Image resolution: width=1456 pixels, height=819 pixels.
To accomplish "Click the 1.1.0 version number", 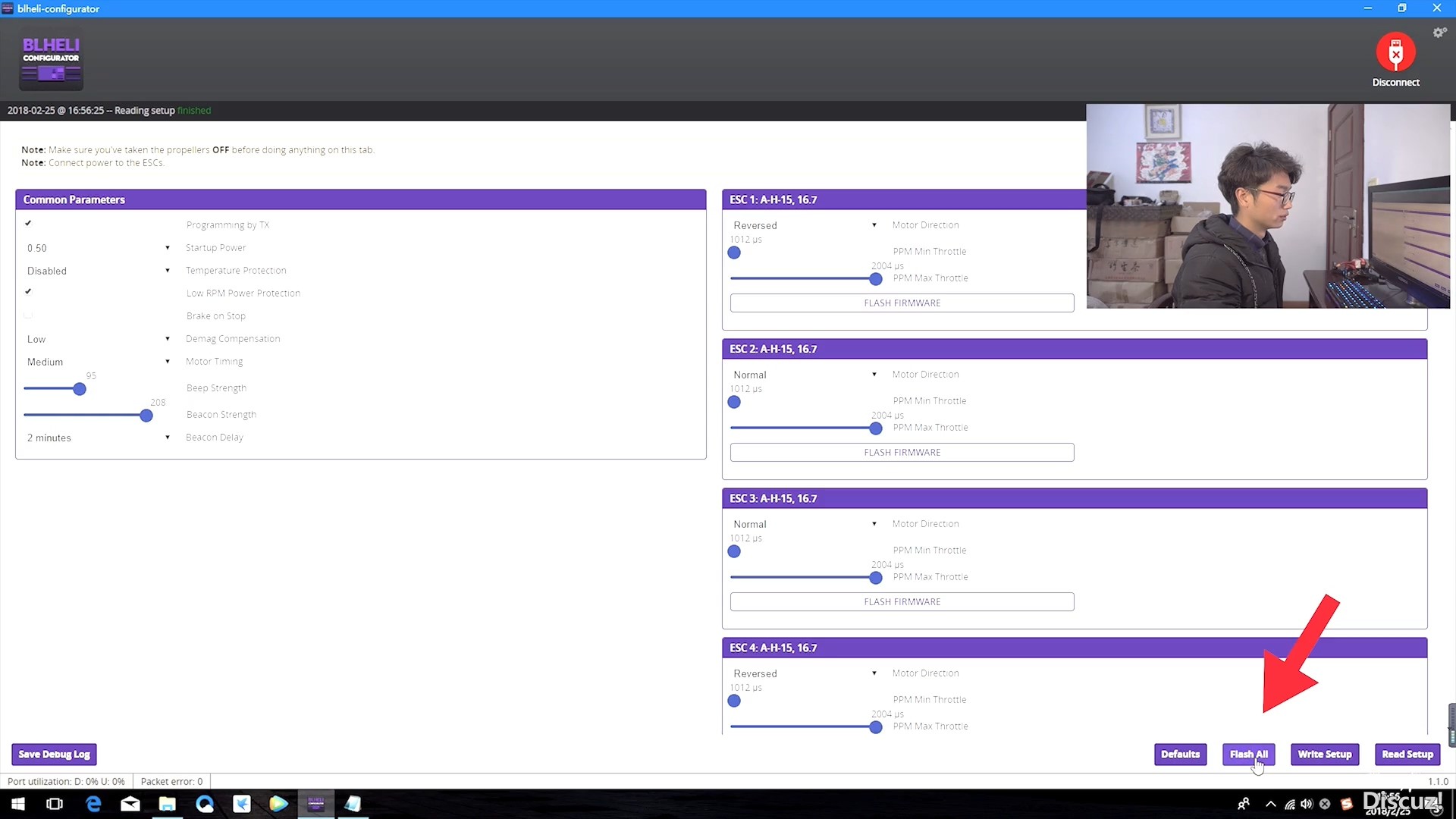I will coord(1438,781).
